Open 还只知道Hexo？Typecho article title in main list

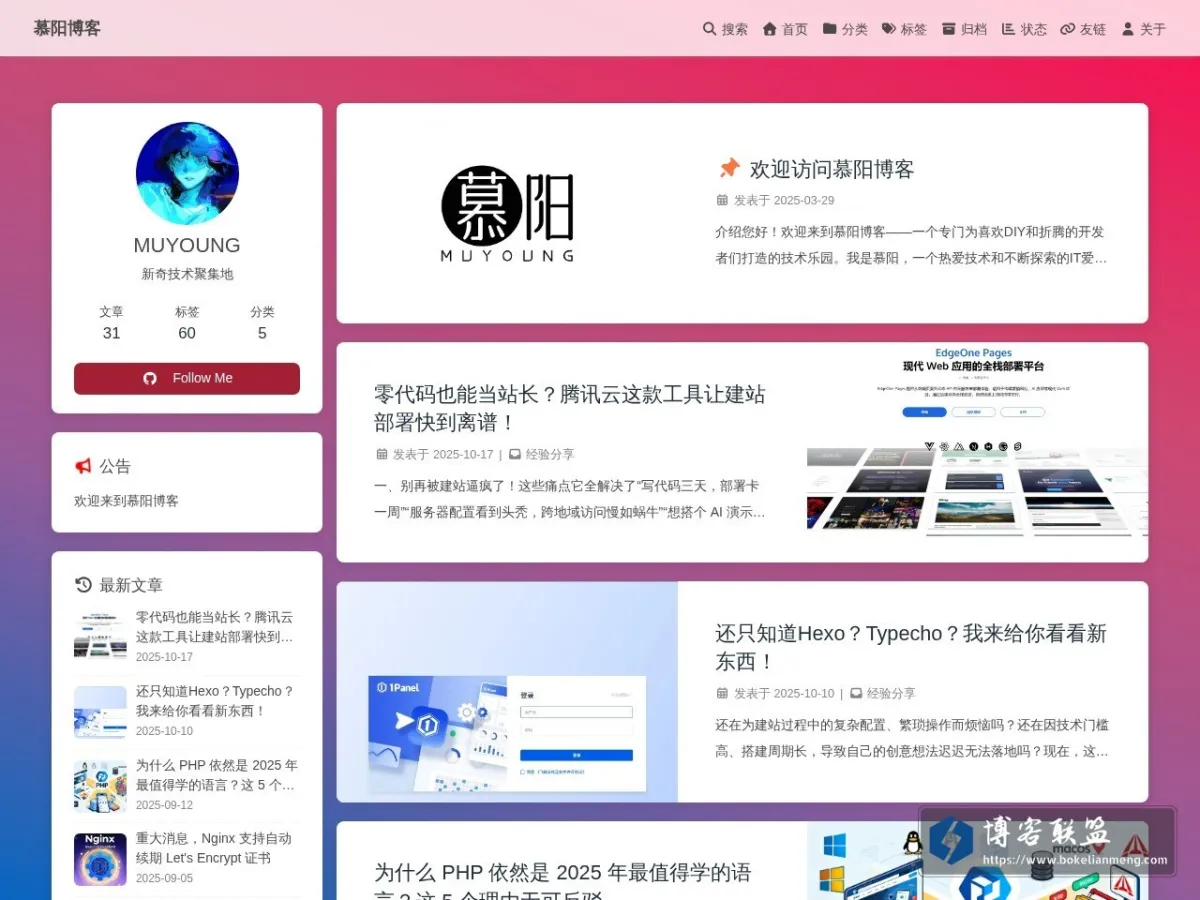[911, 647]
